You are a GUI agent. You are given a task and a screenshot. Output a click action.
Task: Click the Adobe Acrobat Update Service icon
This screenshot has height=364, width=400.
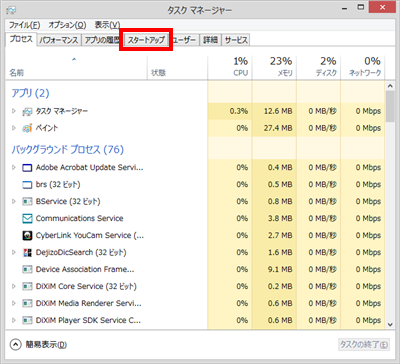27,168
